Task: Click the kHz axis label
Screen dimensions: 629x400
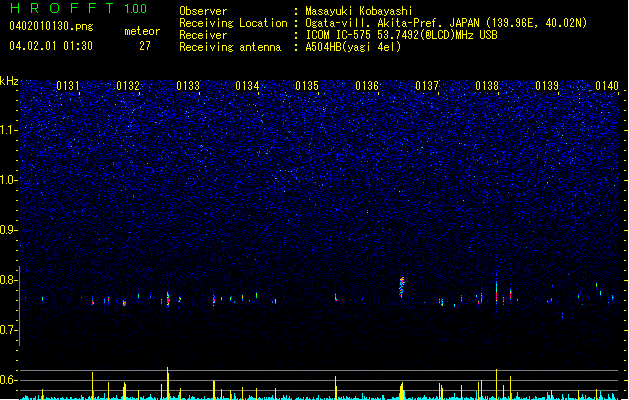Action: point(9,81)
